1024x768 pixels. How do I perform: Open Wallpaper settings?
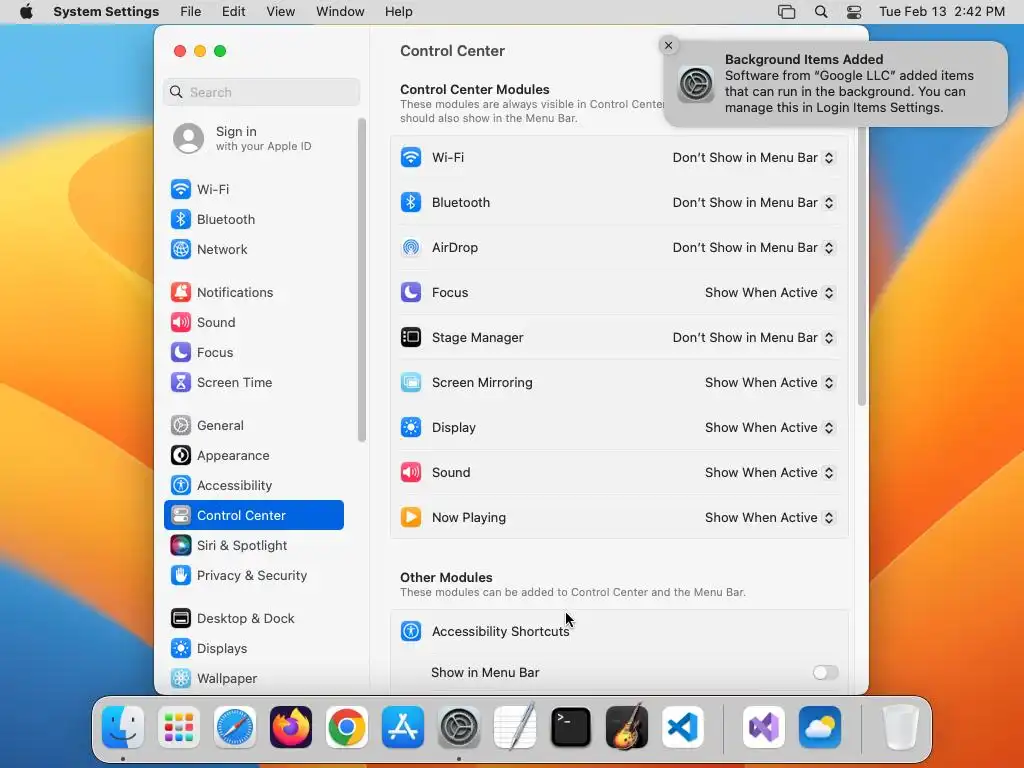[253, 679]
